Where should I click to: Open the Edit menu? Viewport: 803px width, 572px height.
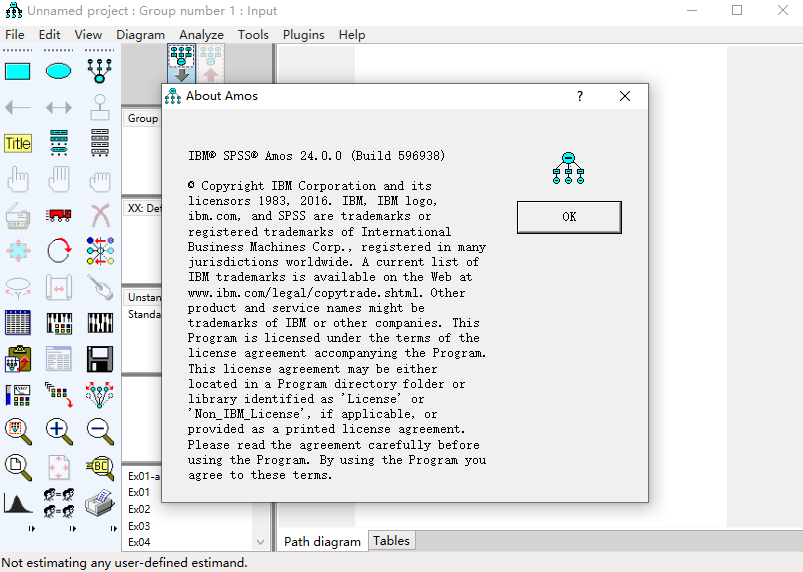tap(49, 35)
